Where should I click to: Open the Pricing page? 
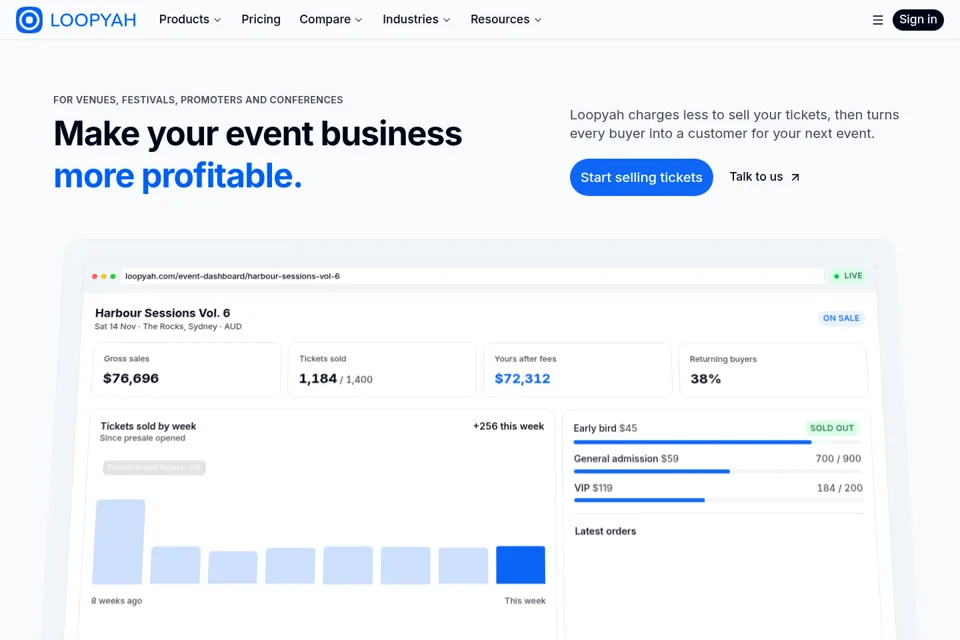pos(261,20)
